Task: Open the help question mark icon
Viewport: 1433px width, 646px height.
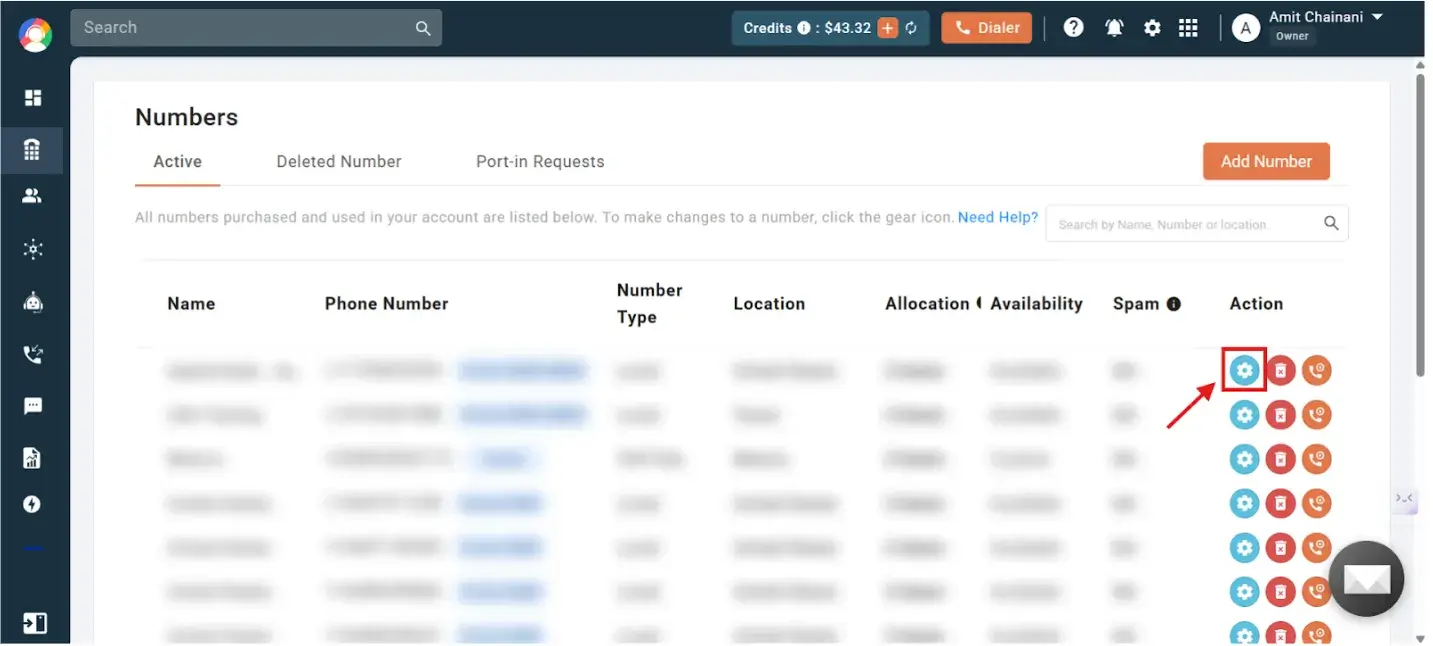Action: [1073, 28]
